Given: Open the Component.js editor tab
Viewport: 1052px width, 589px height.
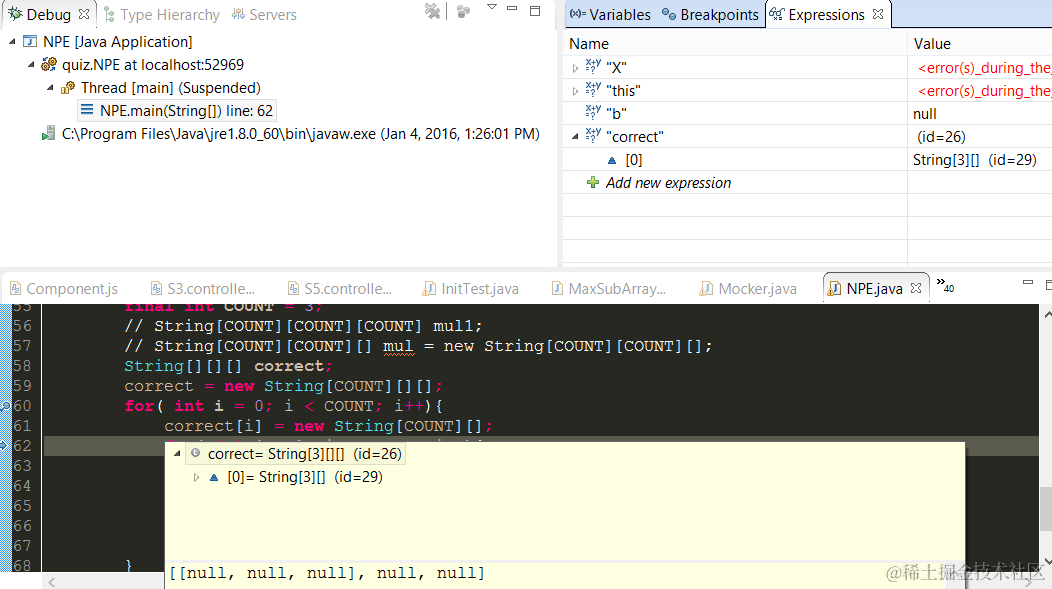Looking at the screenshot, I should click(64, 289).
